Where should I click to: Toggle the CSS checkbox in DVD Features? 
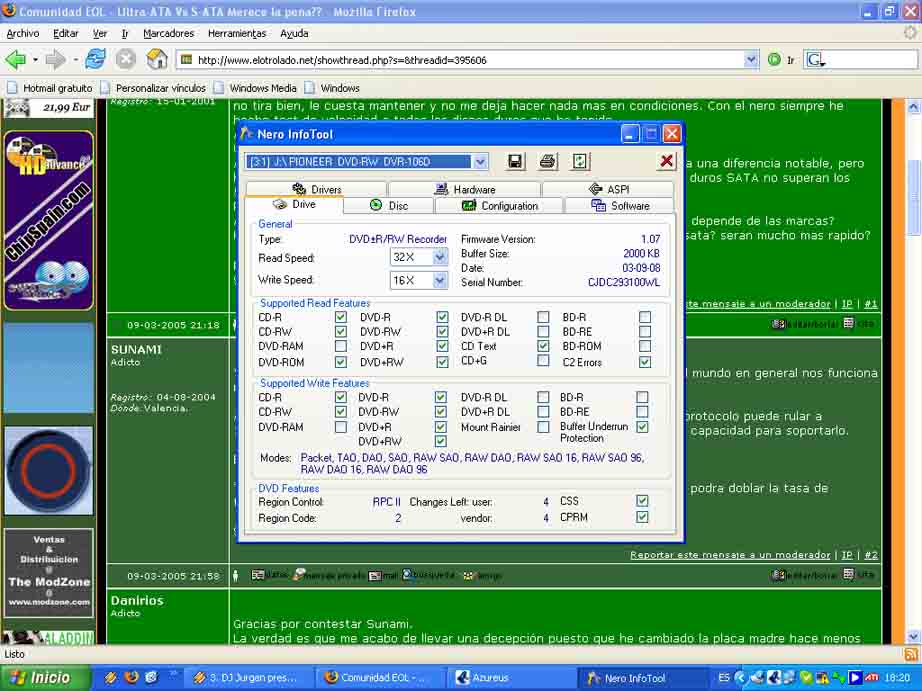(x=642, y=501)
